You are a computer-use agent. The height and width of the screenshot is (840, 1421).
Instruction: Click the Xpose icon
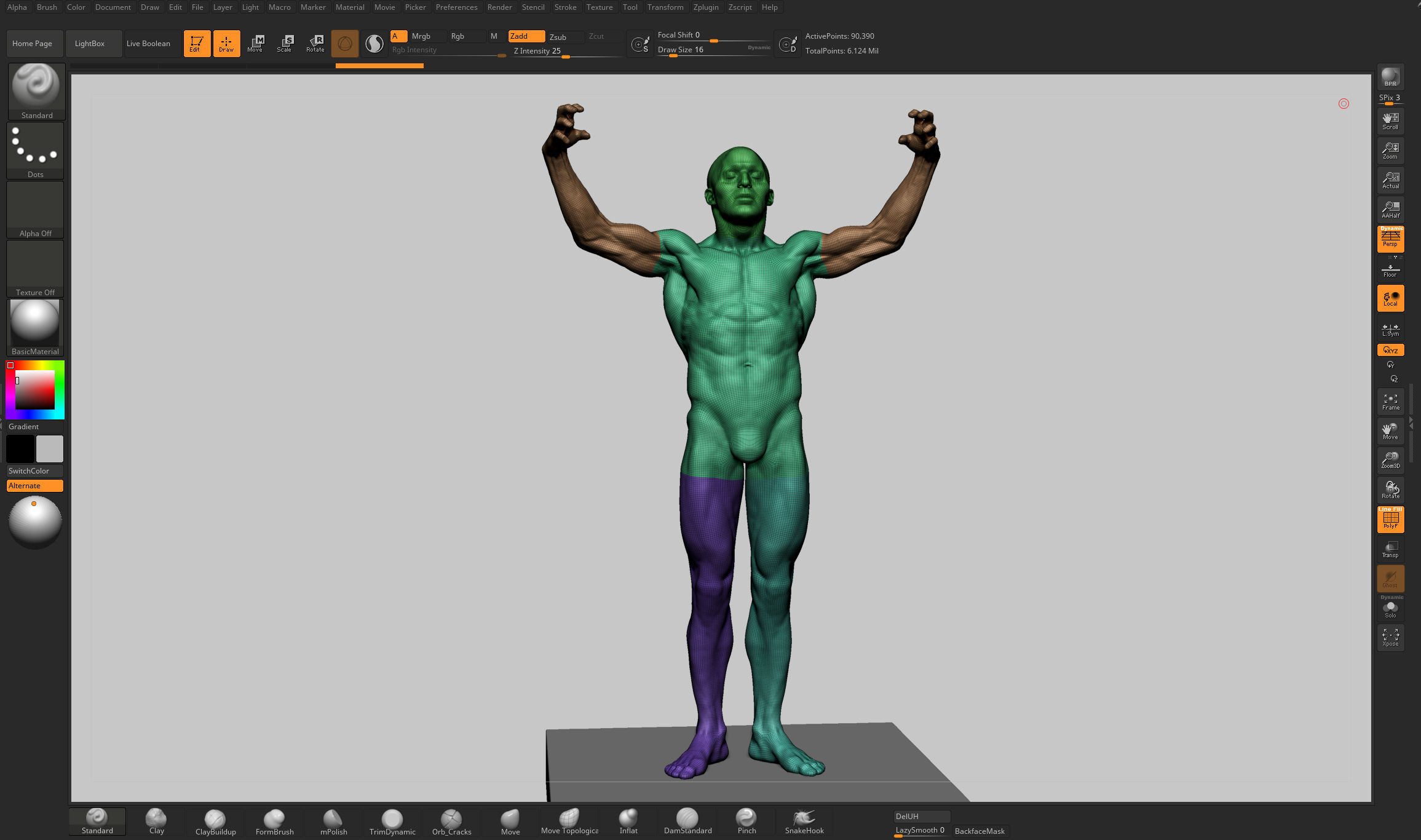[x=1390, y=638]
